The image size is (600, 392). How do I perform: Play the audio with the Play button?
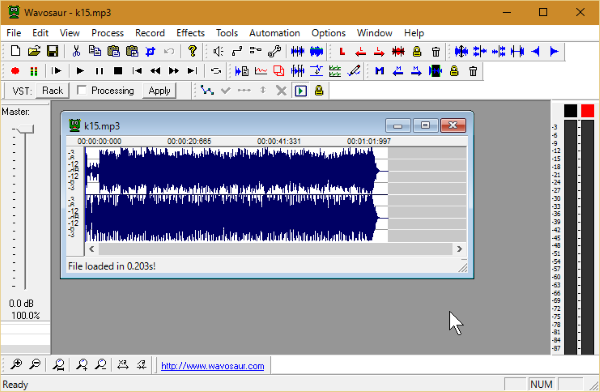80,71
